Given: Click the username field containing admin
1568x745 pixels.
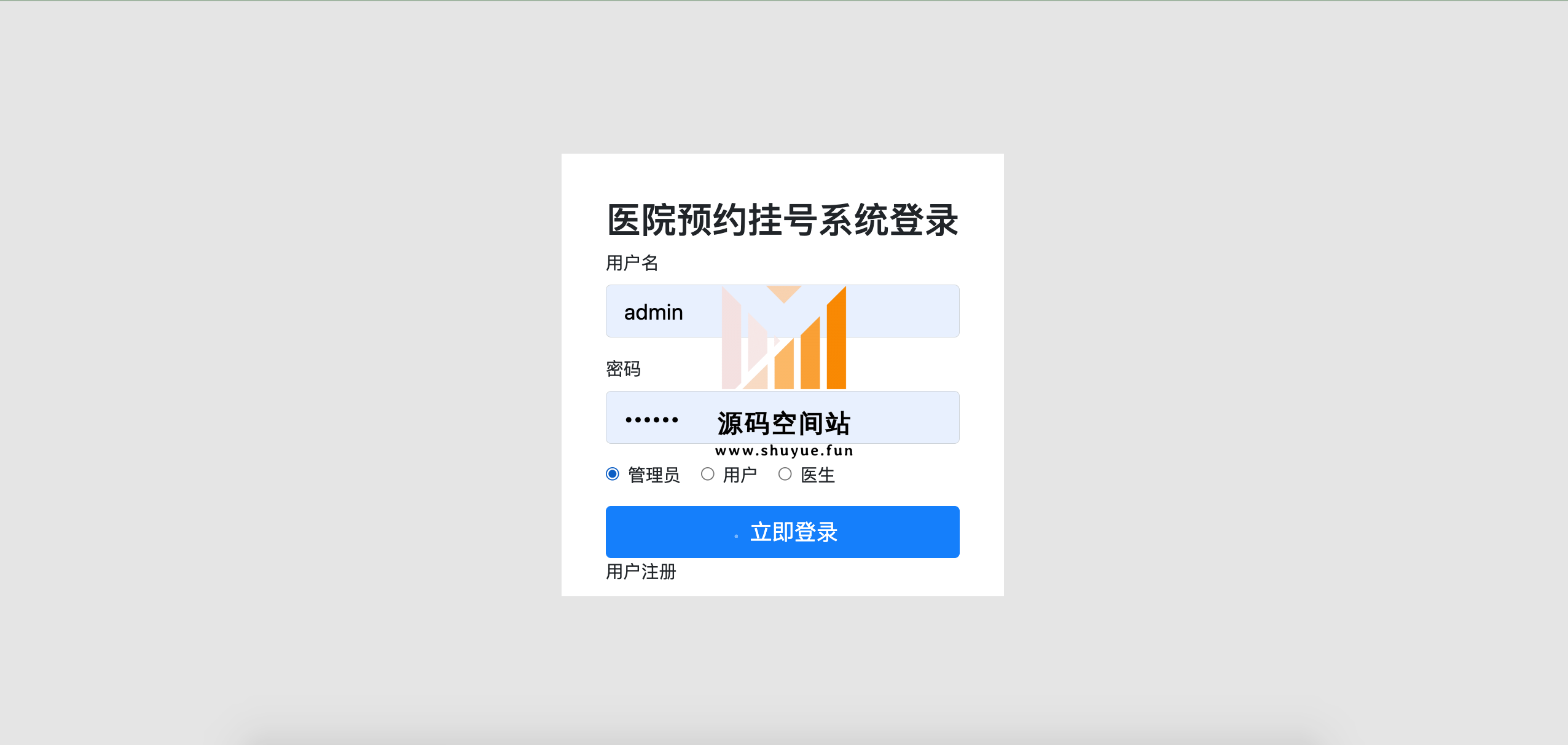Looking at the screenshot, I should [782, 311].
